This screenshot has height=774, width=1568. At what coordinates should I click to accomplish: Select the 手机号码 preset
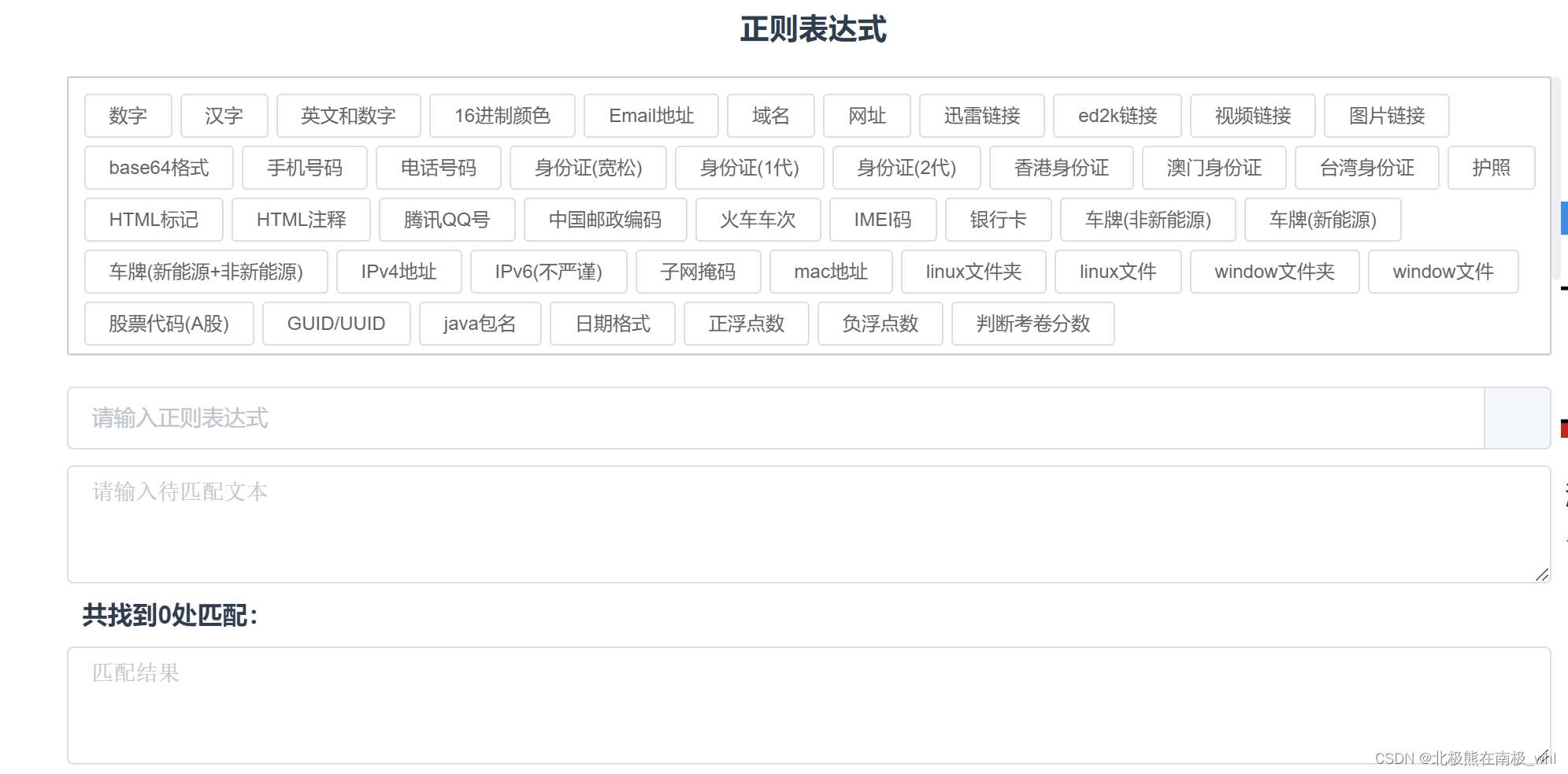coord(305,167)
